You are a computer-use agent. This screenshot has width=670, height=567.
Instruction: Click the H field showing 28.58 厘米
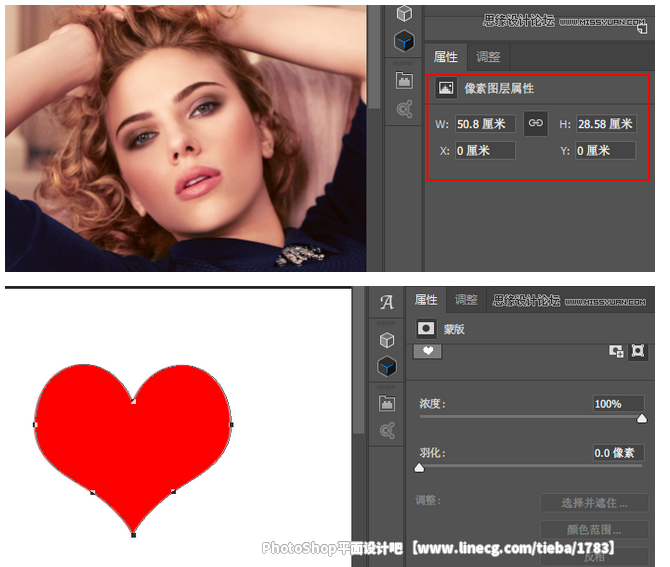pyautogui.click(x=606, y=124)
